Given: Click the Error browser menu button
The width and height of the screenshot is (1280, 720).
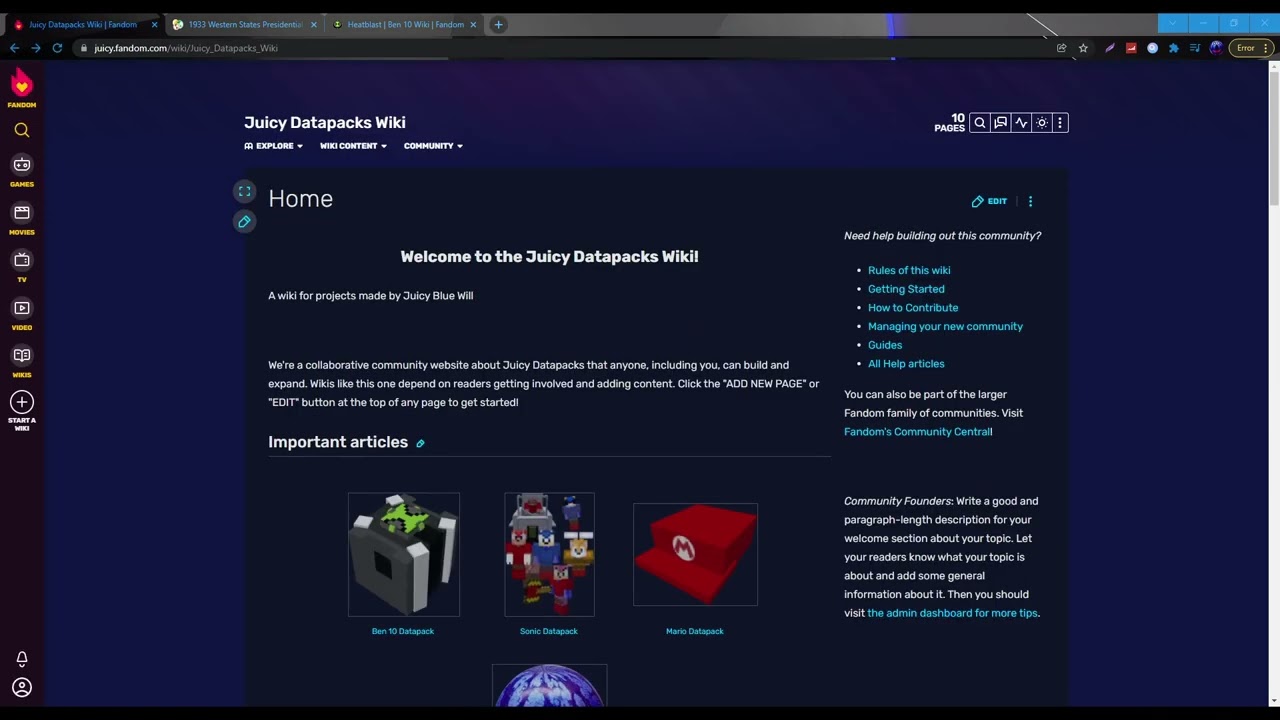Looking at the screenshot, I should point(1252,48).
